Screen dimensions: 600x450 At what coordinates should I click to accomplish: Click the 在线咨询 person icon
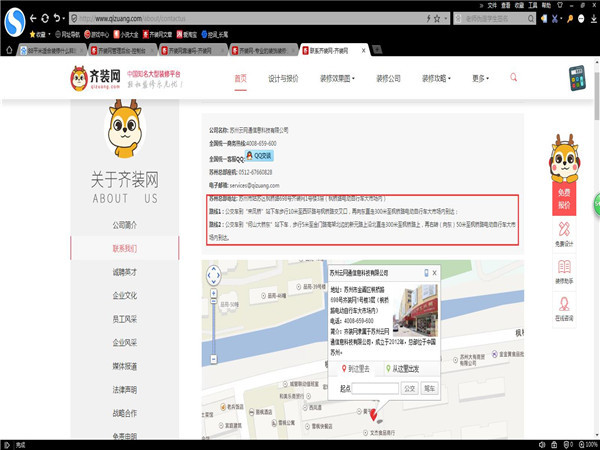564,304
